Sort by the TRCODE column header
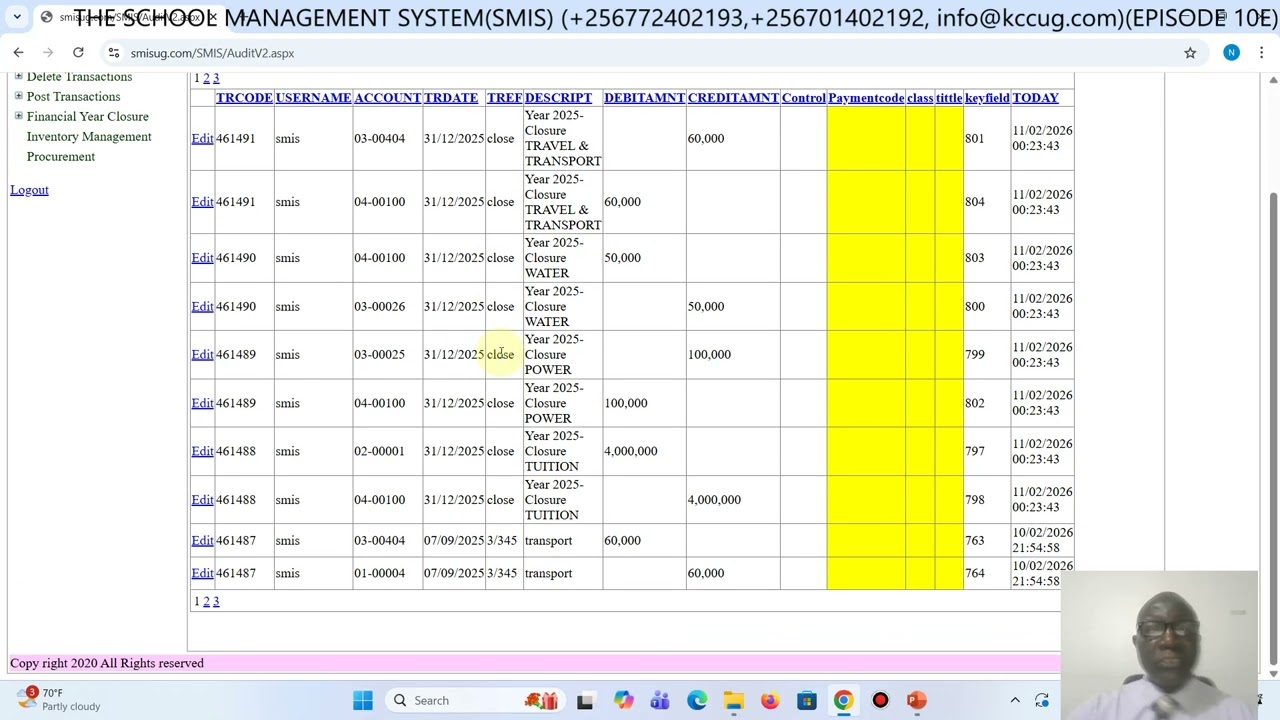The image size is (1280, 720). [244, 98]
